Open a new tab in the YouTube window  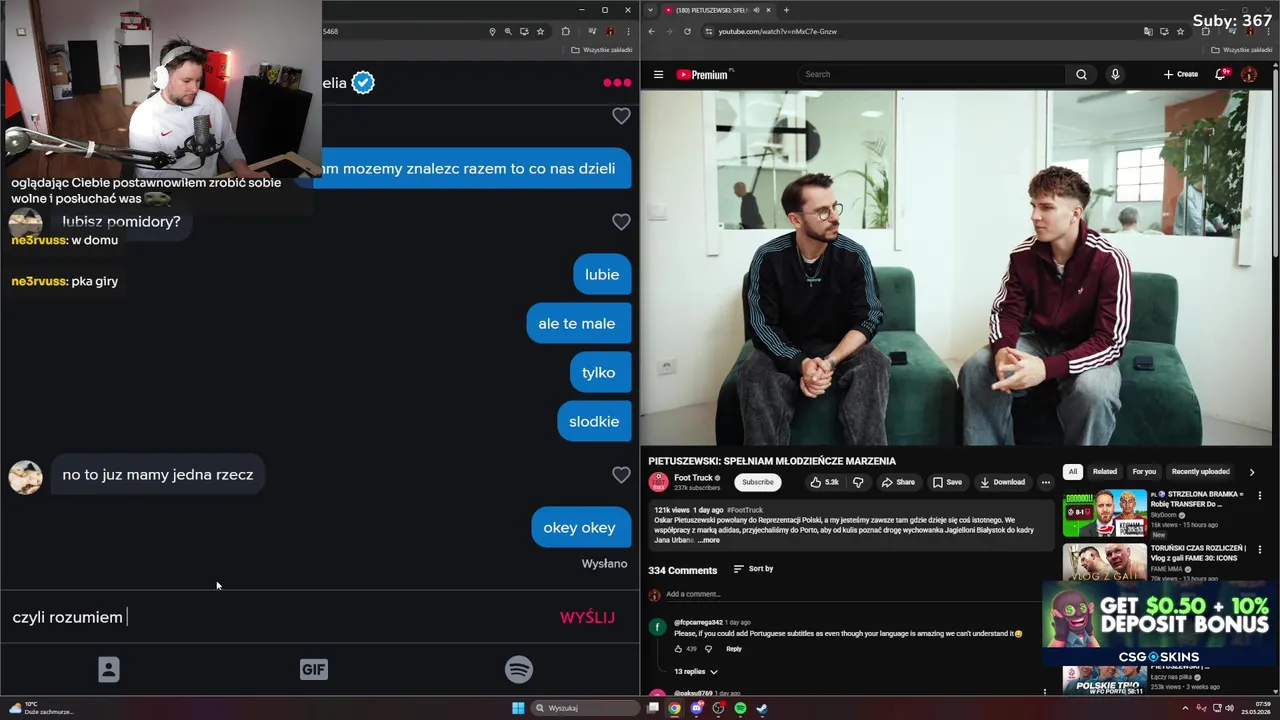(786, 10)
